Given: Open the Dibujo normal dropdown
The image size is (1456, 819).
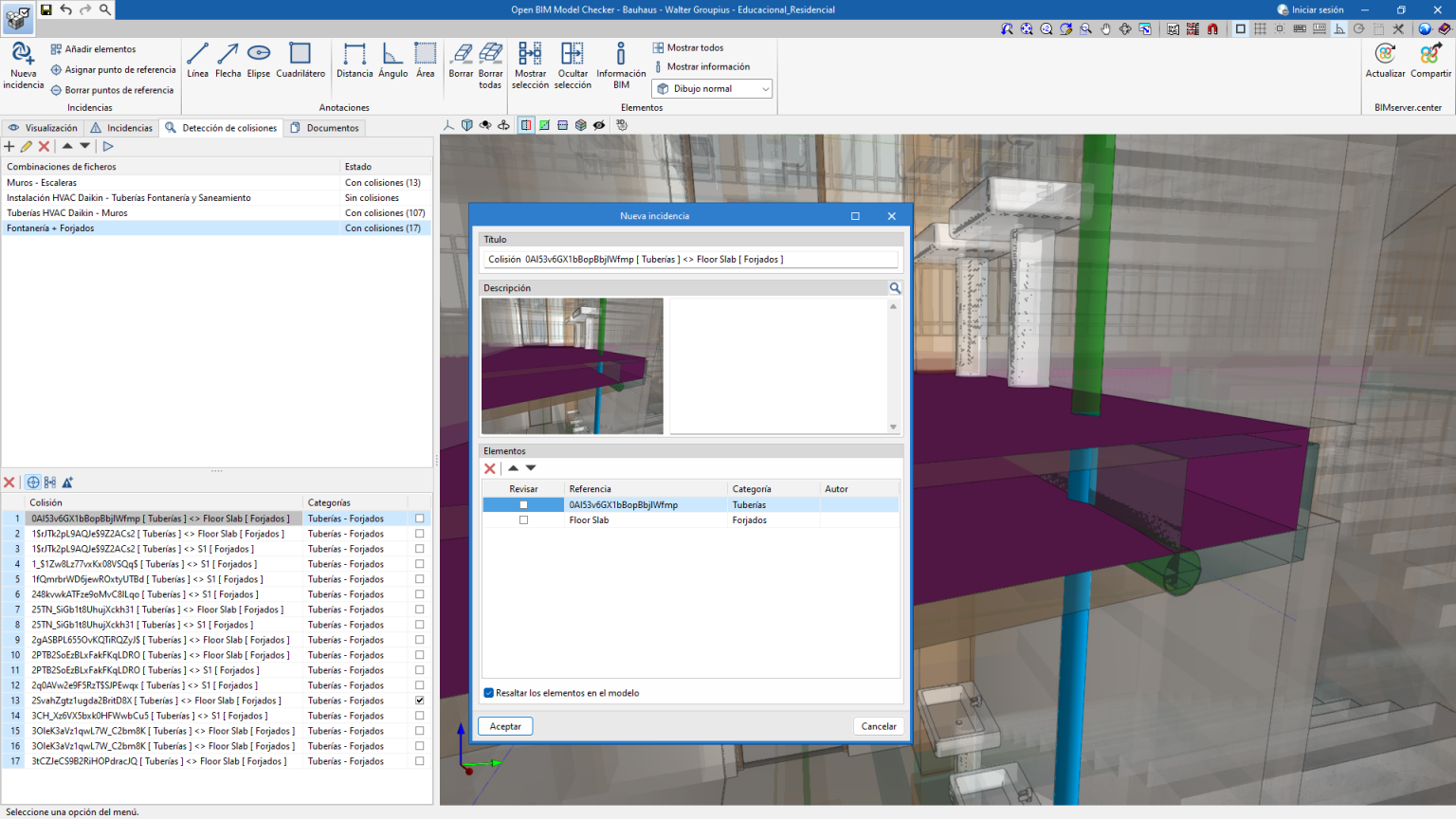Looking at the screenshot, I should (712, 89).
